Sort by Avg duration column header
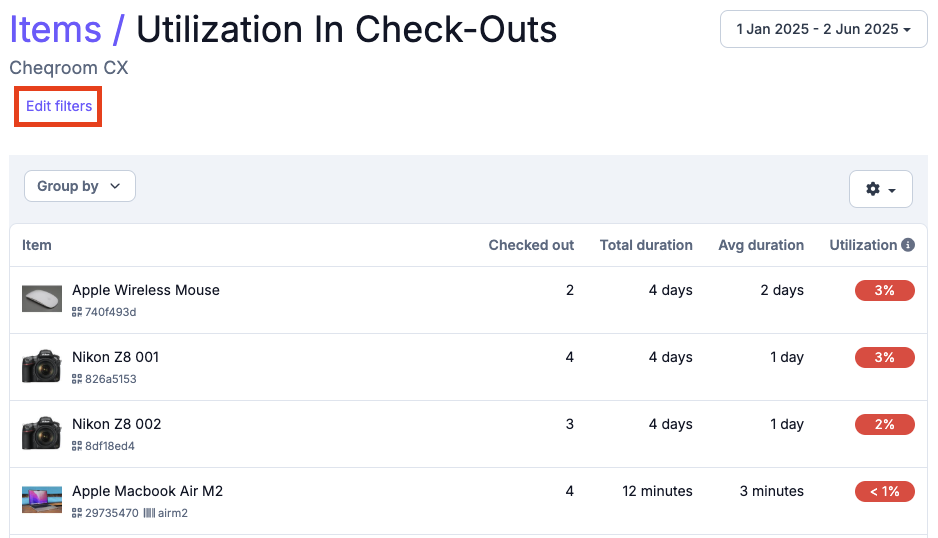This screenshot has width=938, height=538. [761, 245]
